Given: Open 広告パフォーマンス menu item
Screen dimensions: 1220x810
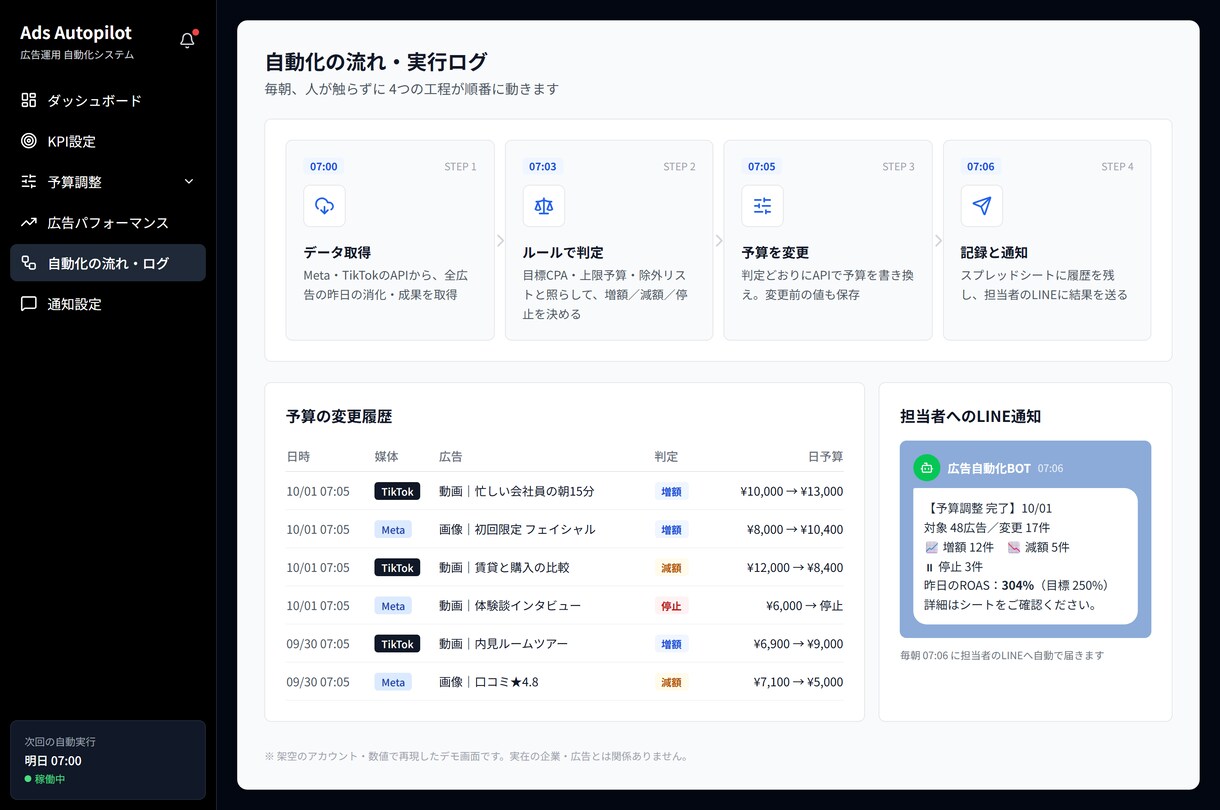Looking at the screenshot, I should (x=108, y=223).
